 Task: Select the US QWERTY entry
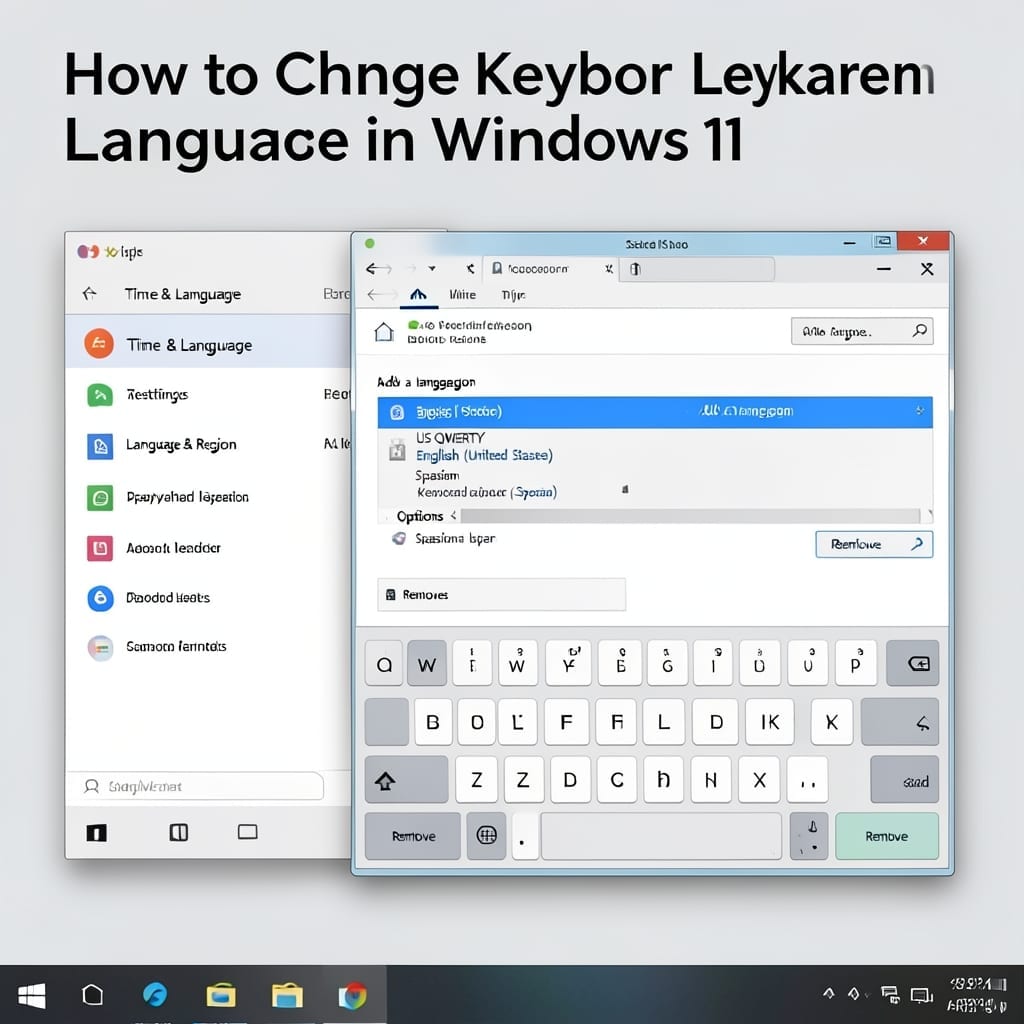click(450, 438)
